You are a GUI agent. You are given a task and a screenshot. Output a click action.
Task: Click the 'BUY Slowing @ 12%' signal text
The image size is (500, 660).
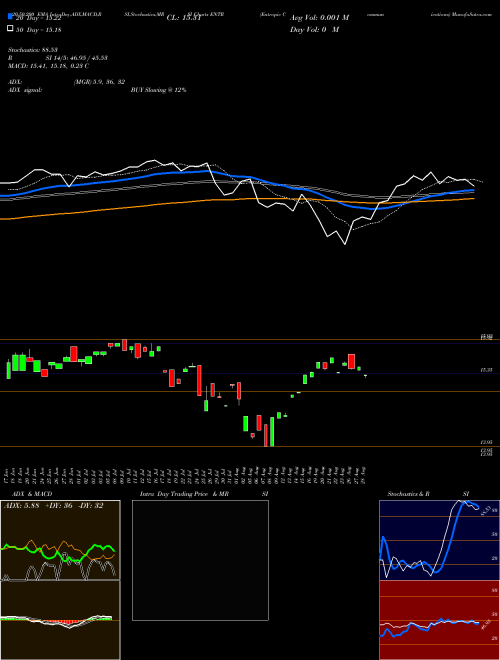(x=158, y=90)
